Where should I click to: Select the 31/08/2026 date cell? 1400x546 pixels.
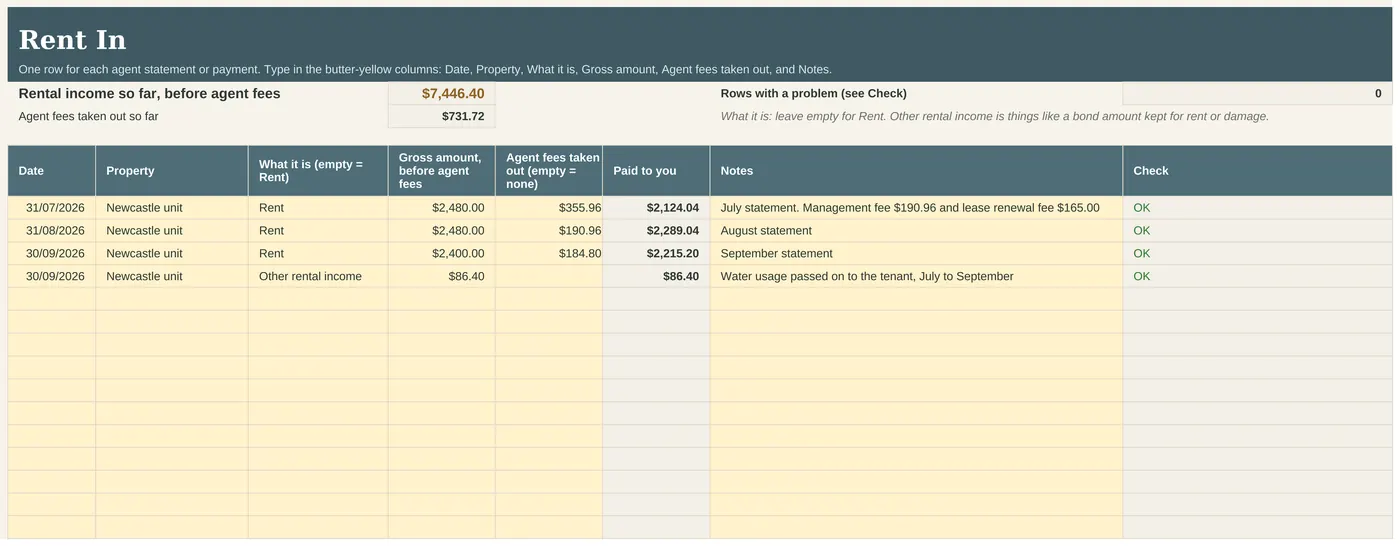(52, 231)
